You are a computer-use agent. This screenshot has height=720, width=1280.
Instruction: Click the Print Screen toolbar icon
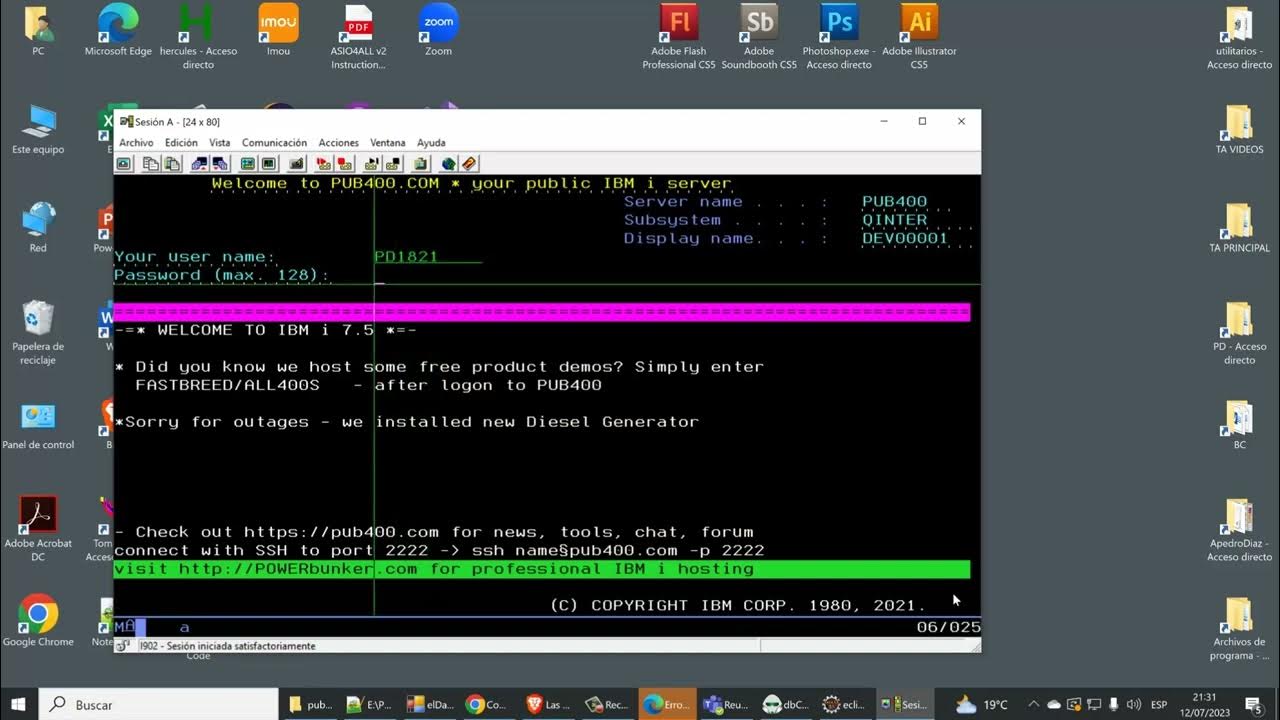(124, 164)
